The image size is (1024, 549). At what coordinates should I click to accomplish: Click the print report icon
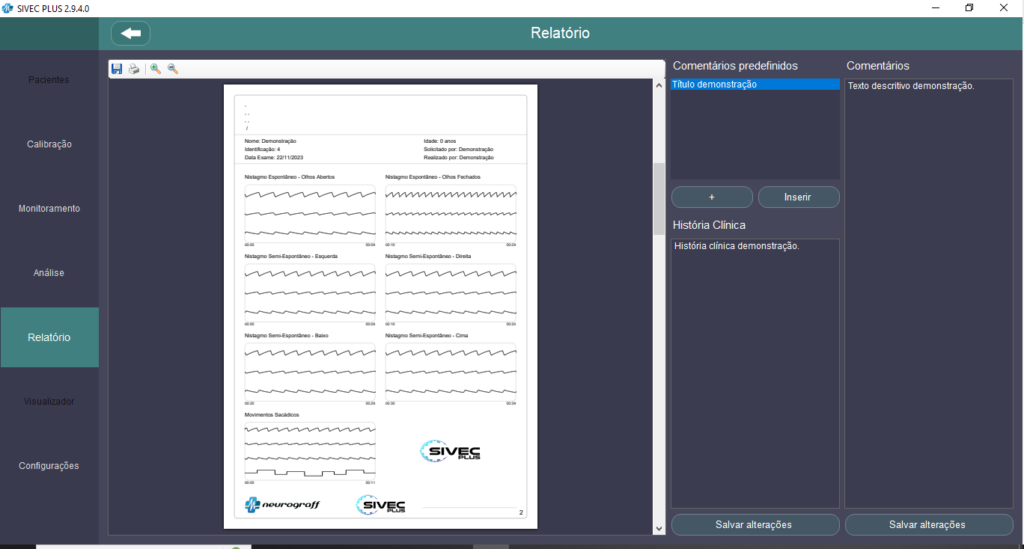coord(134,69)
